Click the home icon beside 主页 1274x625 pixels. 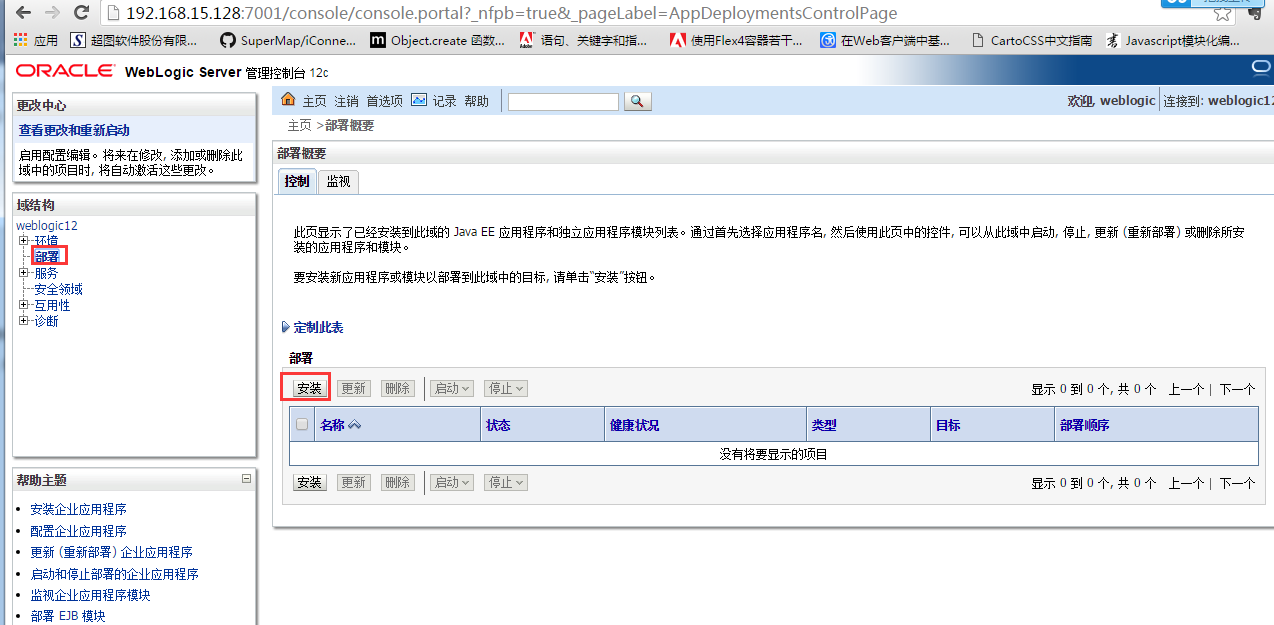click(289, 100)
